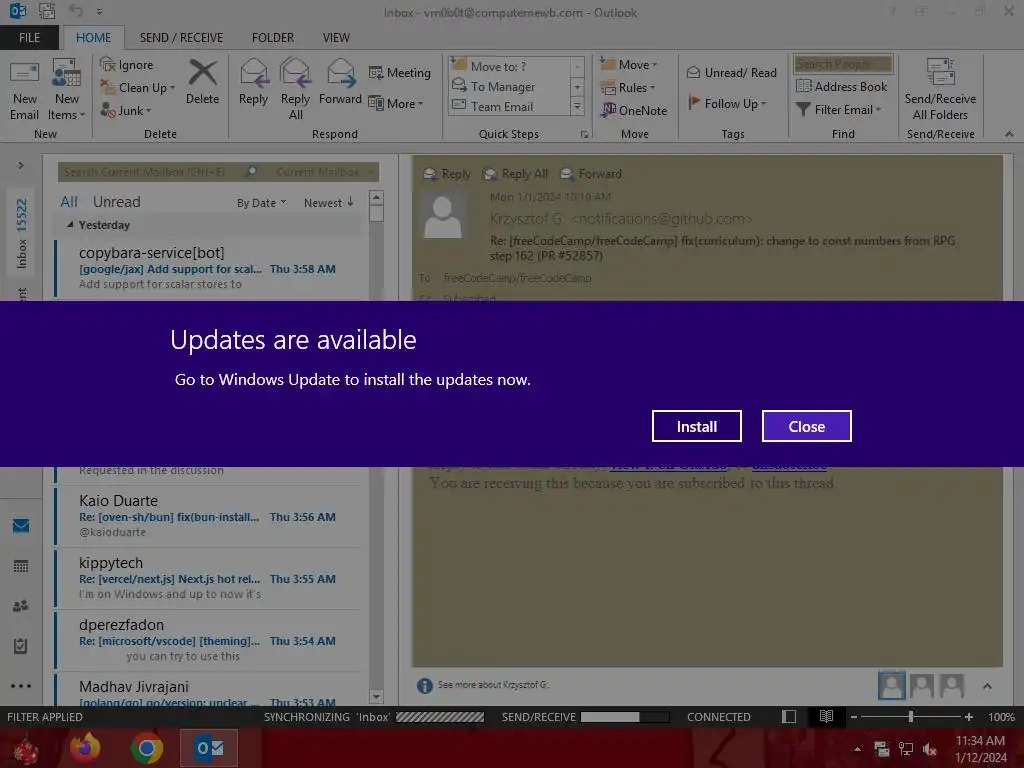Switch to the VIEW tab

click(x=336, y=38)
